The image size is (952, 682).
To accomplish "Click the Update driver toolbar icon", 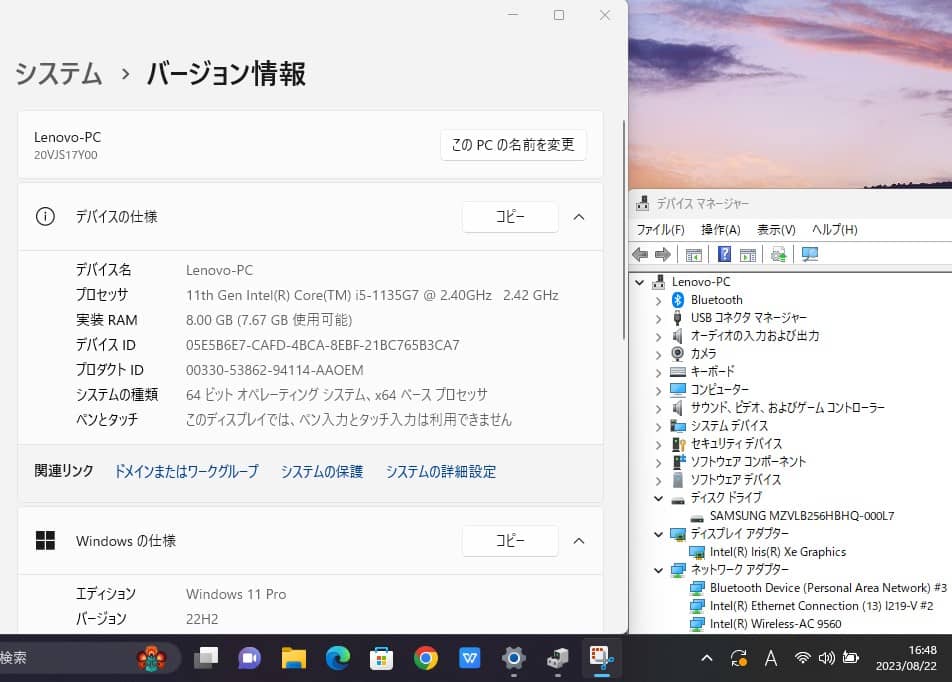I will tap(778, 254).
